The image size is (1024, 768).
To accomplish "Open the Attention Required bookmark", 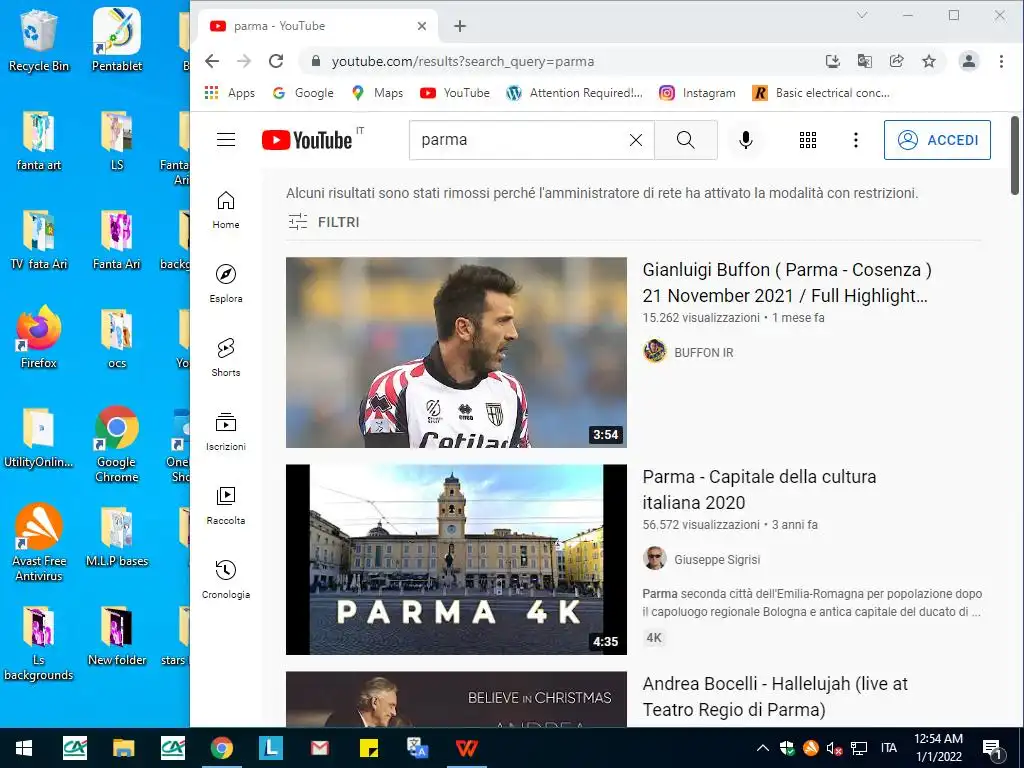I will tap(575, 93).
